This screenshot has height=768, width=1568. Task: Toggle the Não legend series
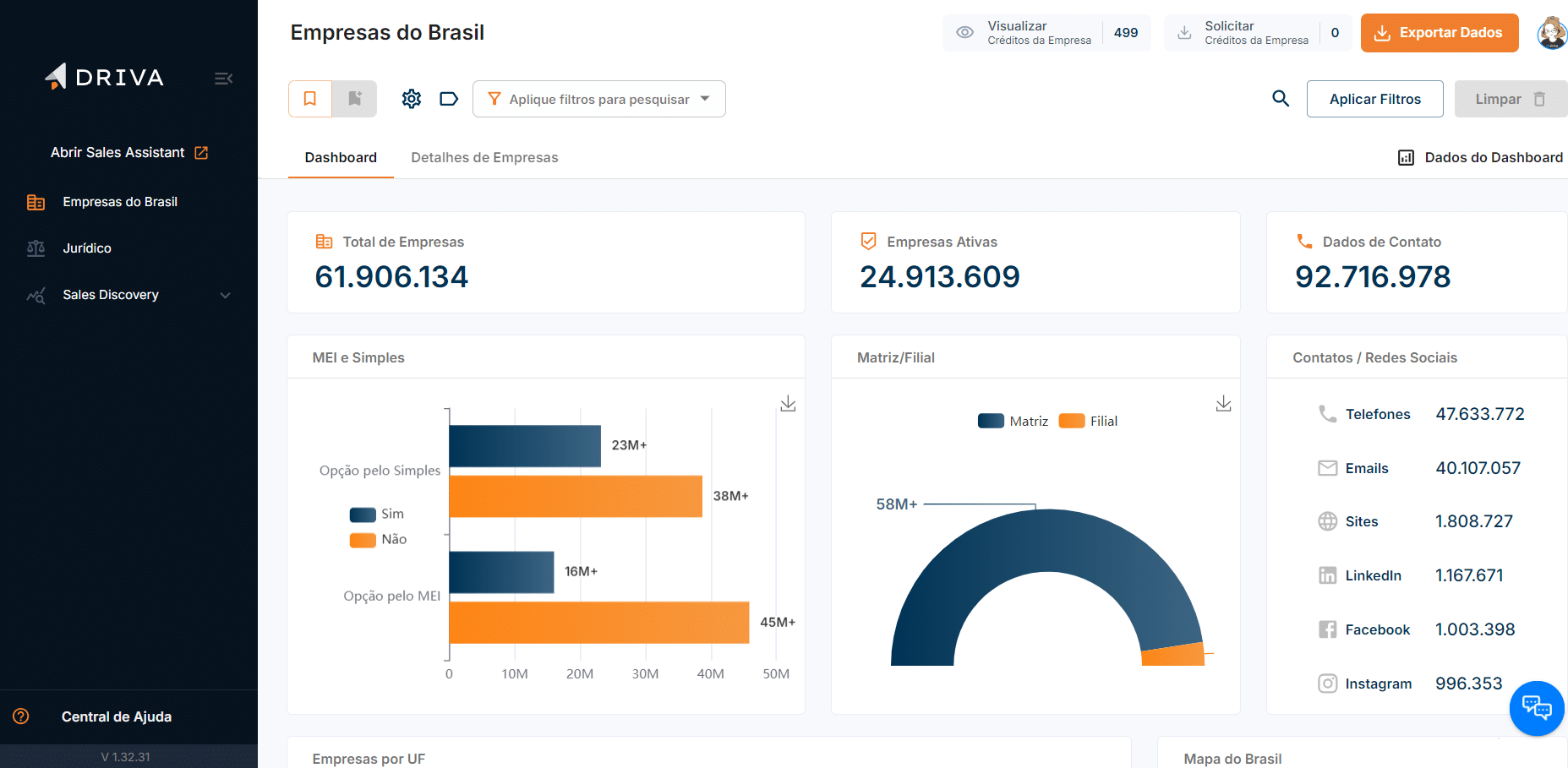pos(378,540)
